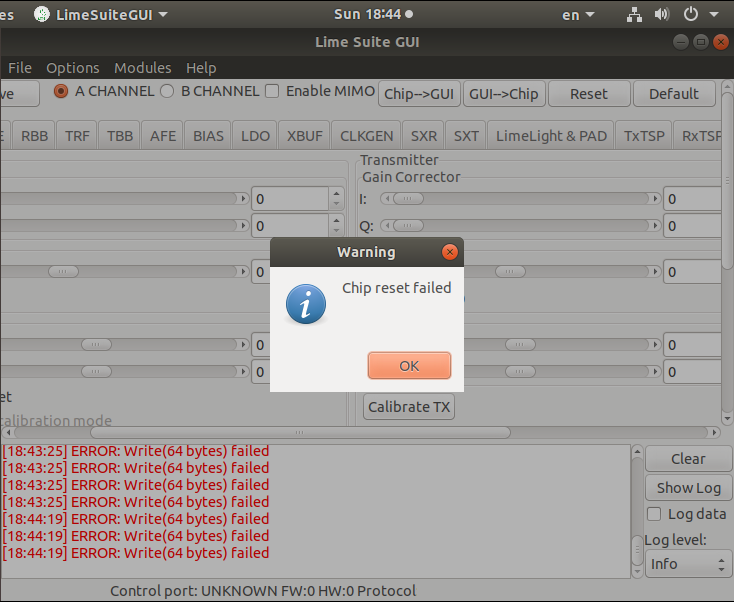
Task: Switch to the AFE tab
Action: [x=163, y=136]
